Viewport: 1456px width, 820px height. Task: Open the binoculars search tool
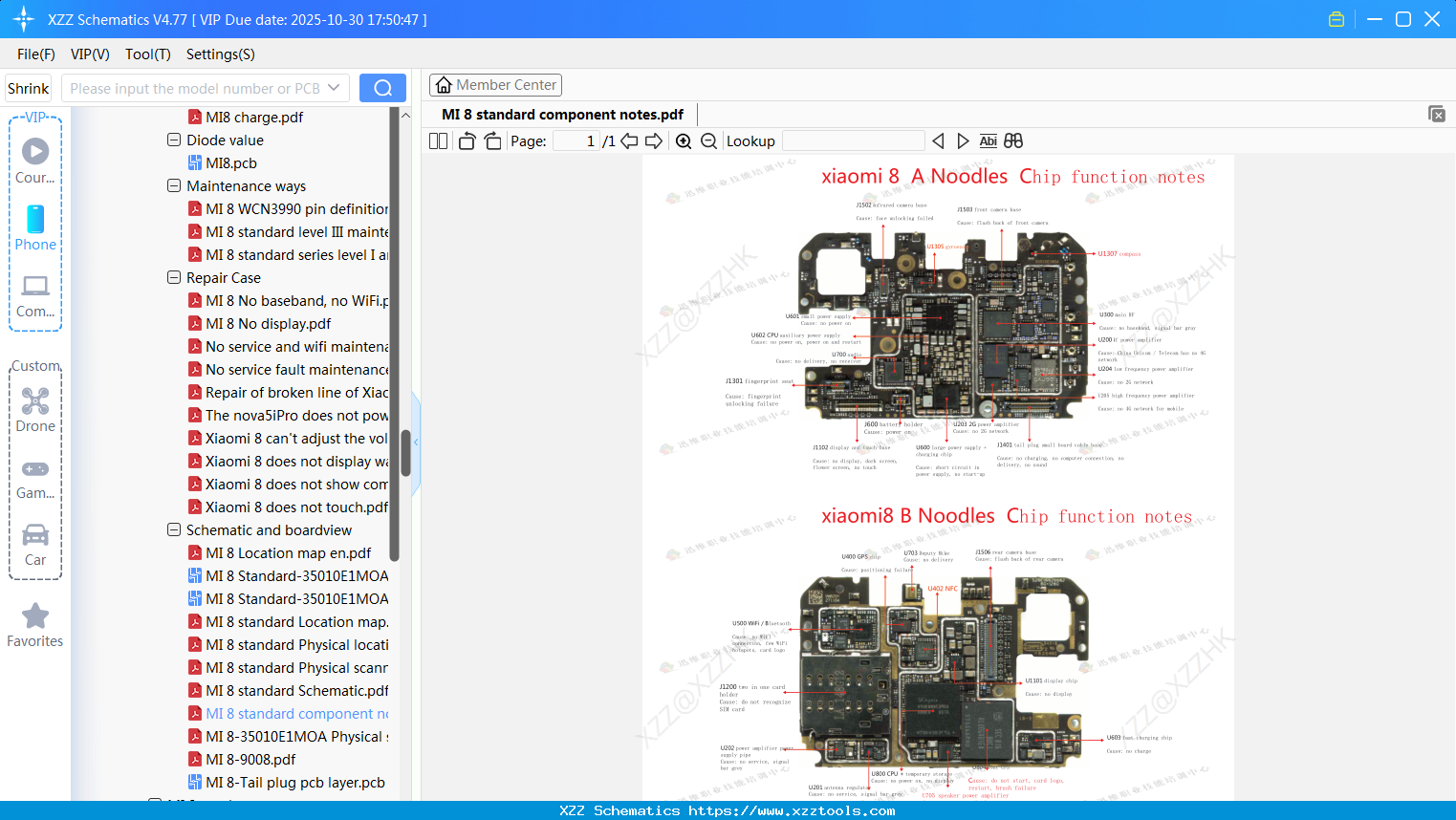click(1013, 140)
